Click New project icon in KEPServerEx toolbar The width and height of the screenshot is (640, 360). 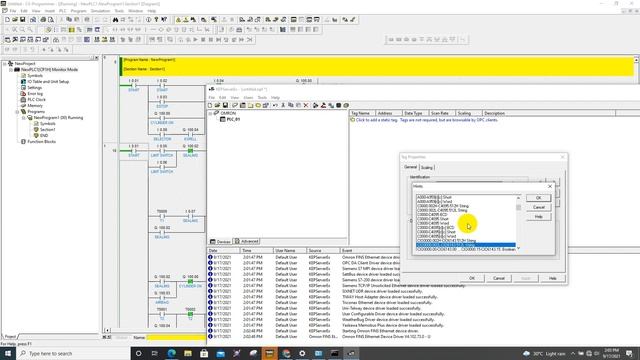click(210, 105)
